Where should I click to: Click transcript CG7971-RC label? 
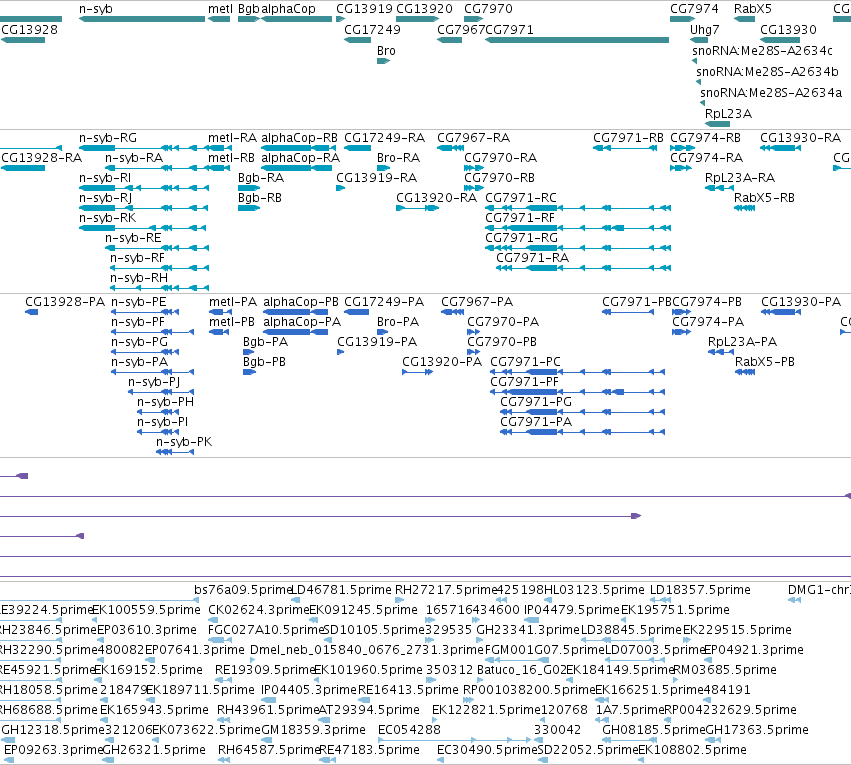coord(521,199)
